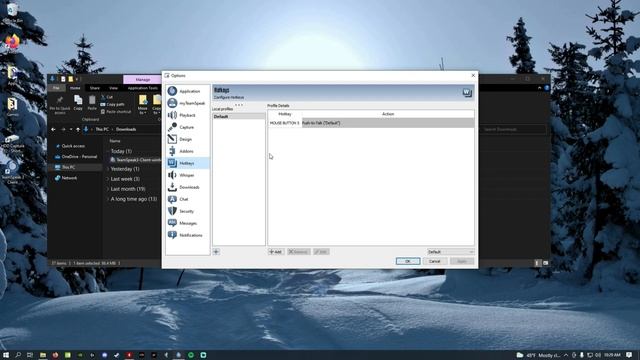Select the TeamSpeak3-Client installer file
This screenshot has height=360, width=640.
pyautogui.click(x=136, y=160)
